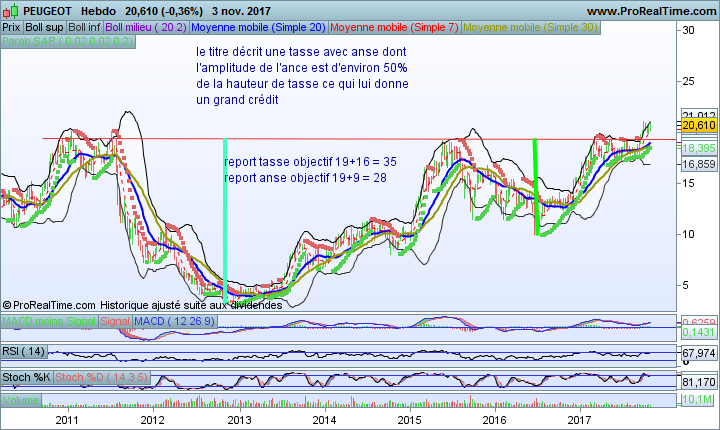The height and width of the screenshot is (430, 720).
Task: Select the Boll sup indicator label
Action: (x=44, y=28)
